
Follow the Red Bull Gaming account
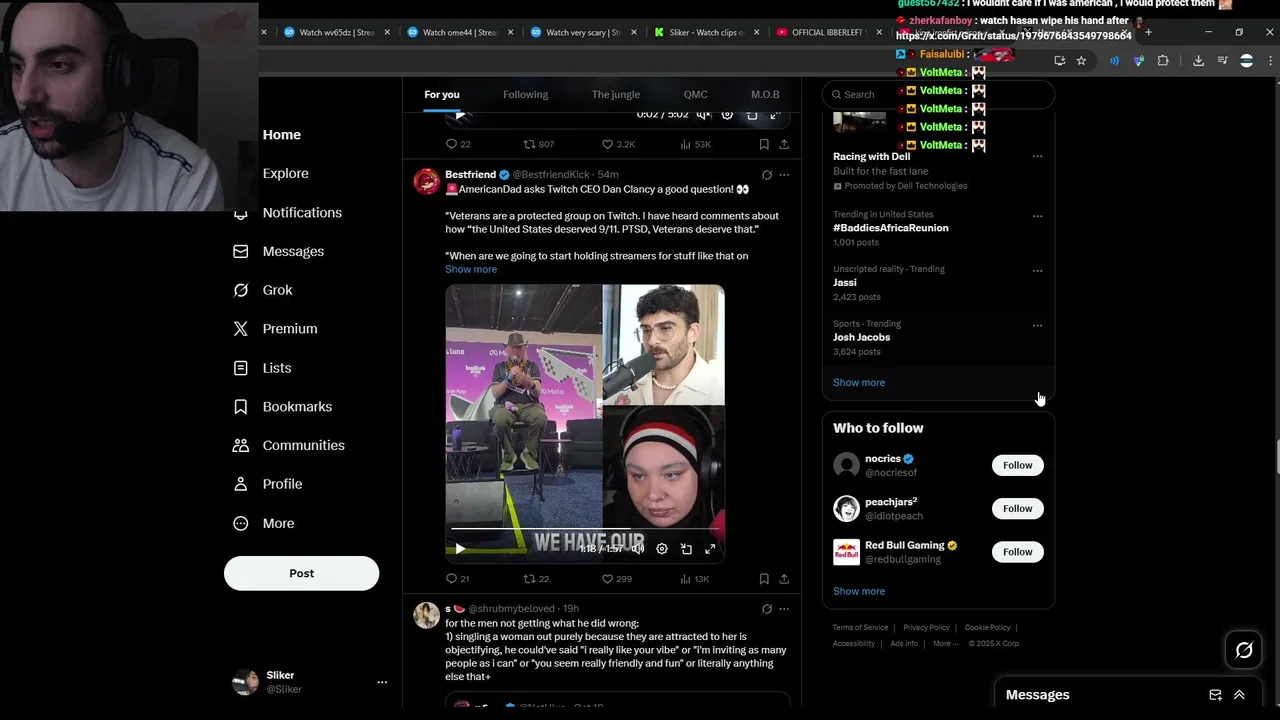[1017, 552]
